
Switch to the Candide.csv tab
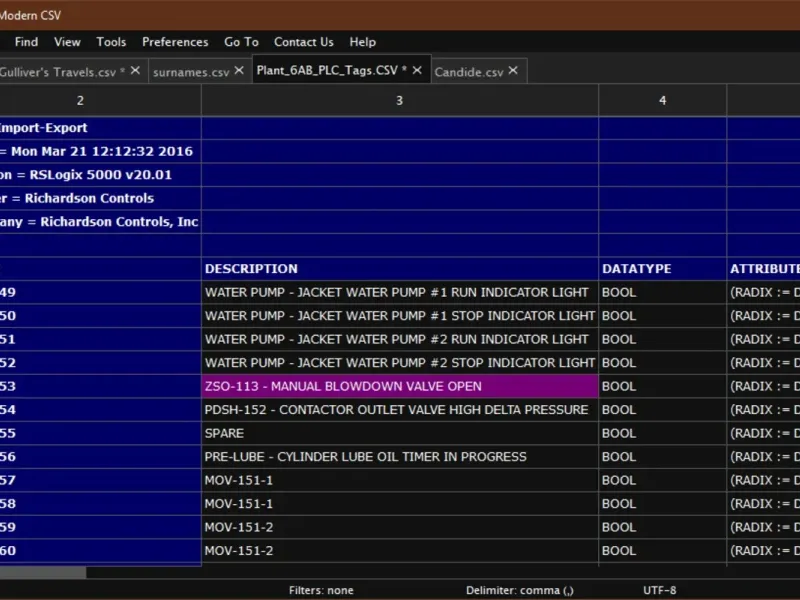[468, 72]
